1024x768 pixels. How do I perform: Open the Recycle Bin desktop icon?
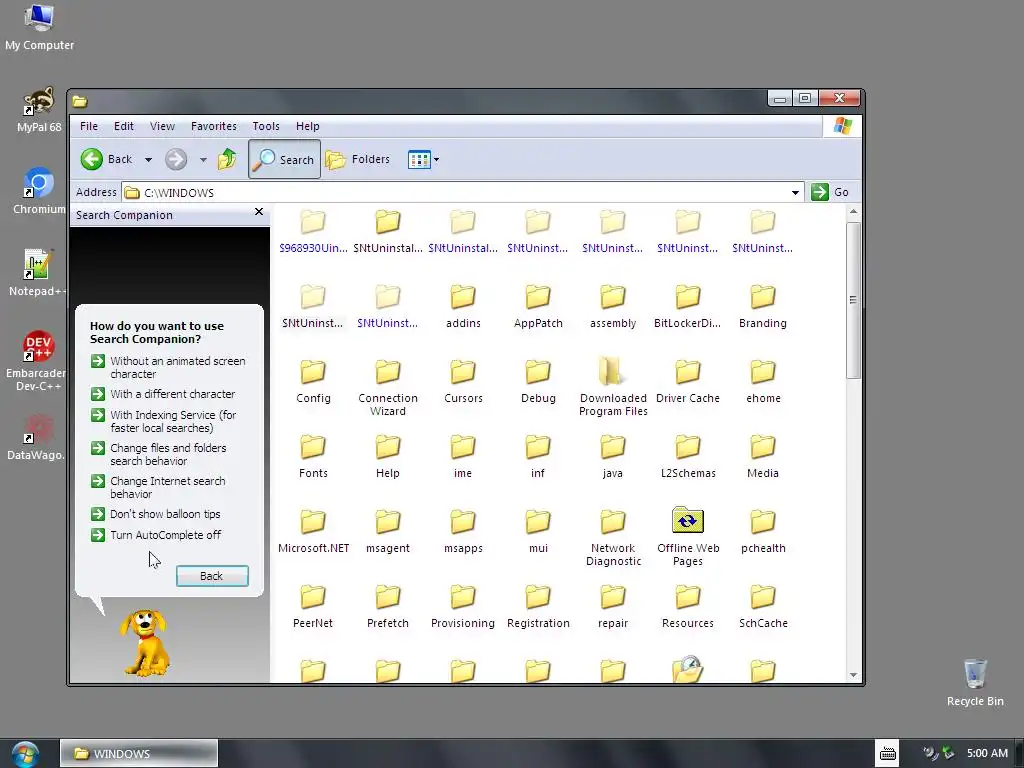click(975, 682)
